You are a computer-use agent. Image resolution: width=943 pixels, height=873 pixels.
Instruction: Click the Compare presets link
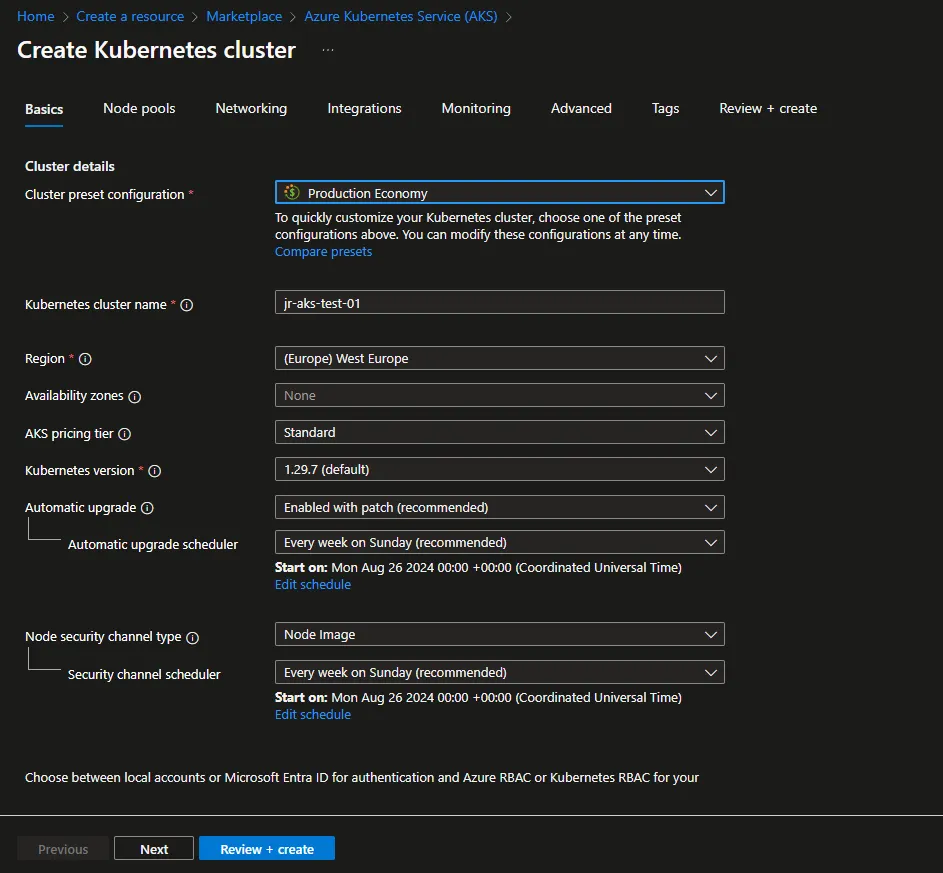click(x=323, y=251)
